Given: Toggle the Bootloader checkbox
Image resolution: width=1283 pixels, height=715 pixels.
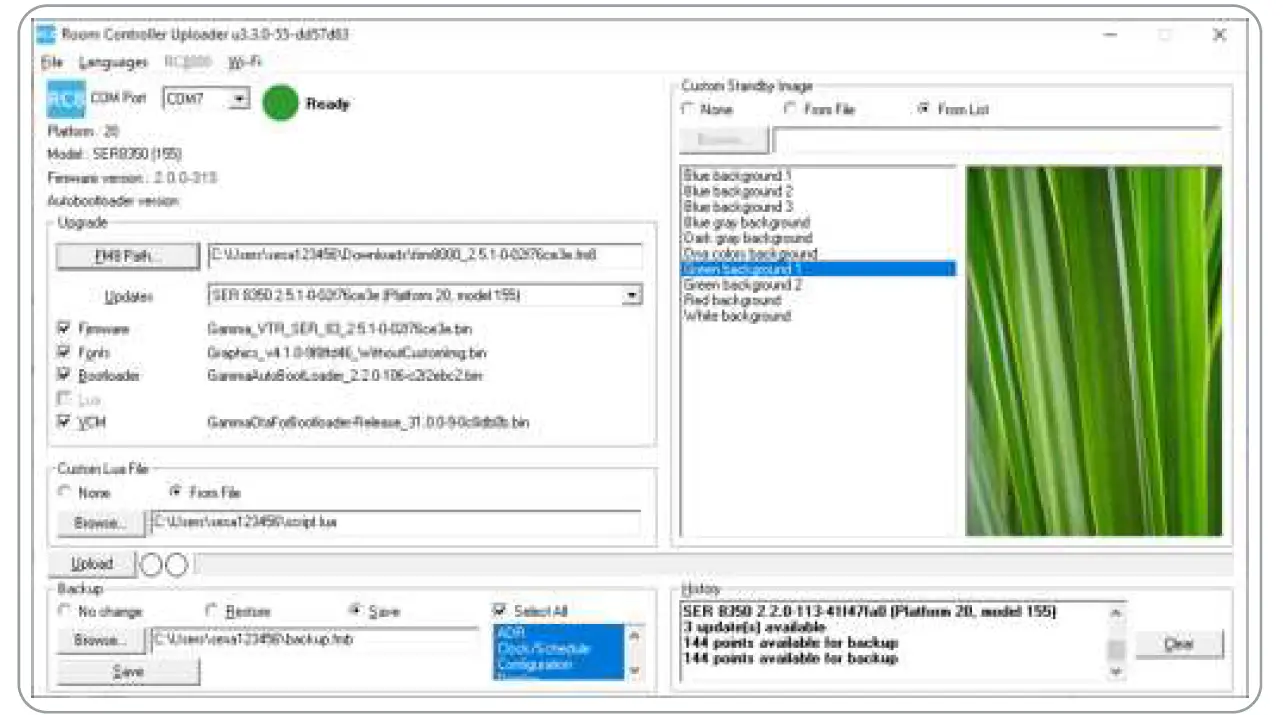Looking at the screenshot, I should coord(65,375).
